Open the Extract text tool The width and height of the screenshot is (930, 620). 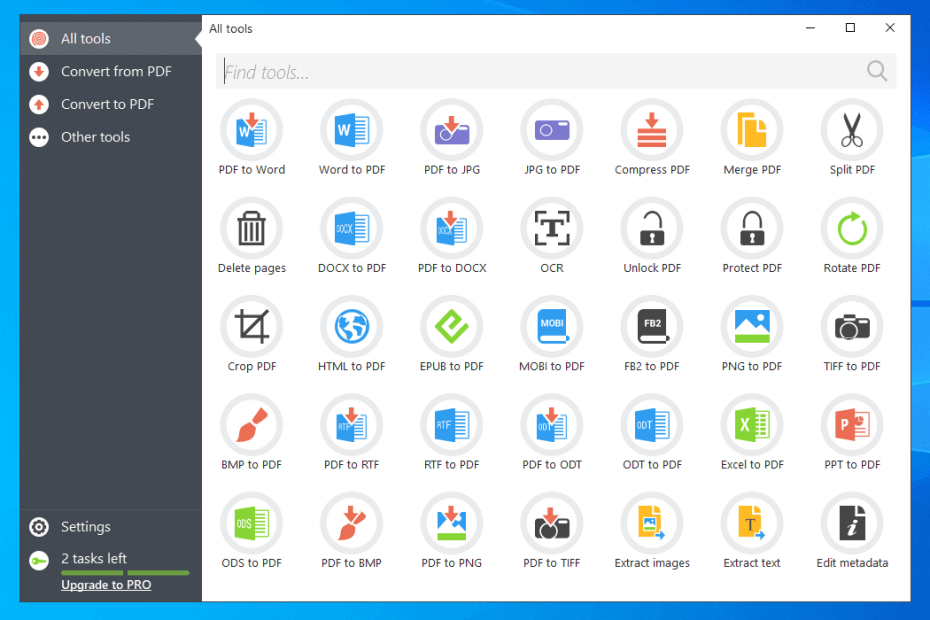[752, 523]
